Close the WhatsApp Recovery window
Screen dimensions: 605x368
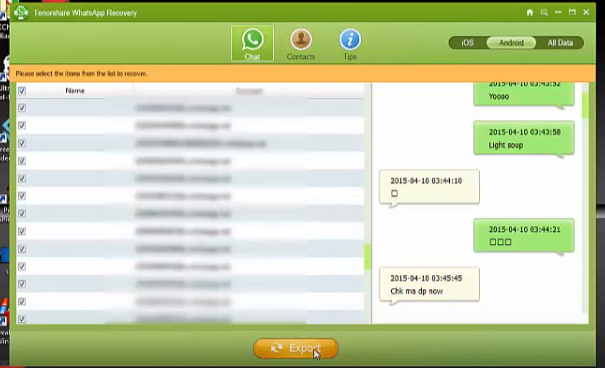(x=586, y=12)
